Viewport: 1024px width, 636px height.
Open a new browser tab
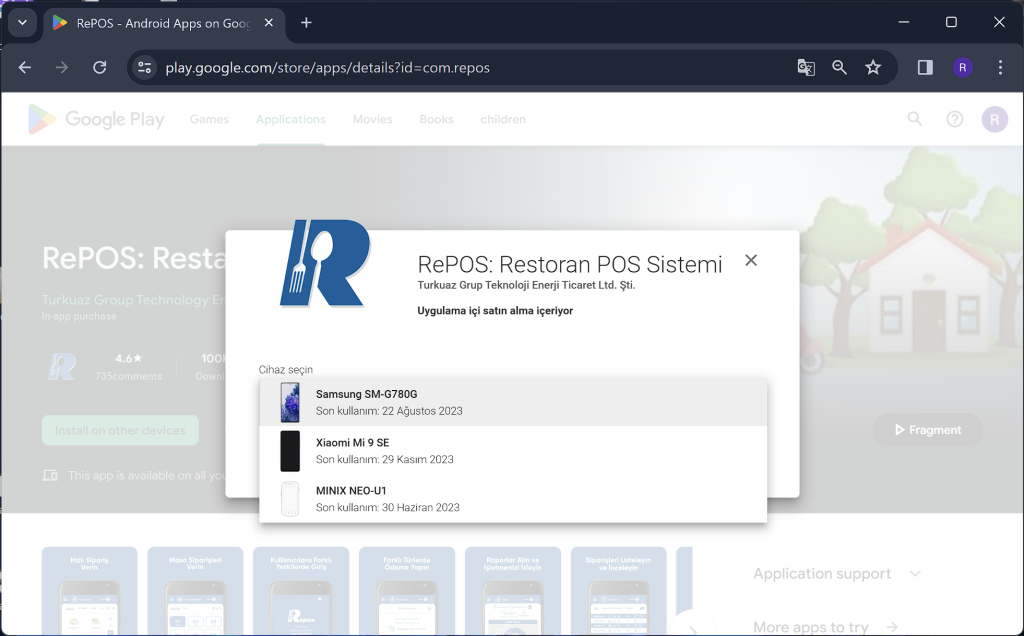point(306,23)
